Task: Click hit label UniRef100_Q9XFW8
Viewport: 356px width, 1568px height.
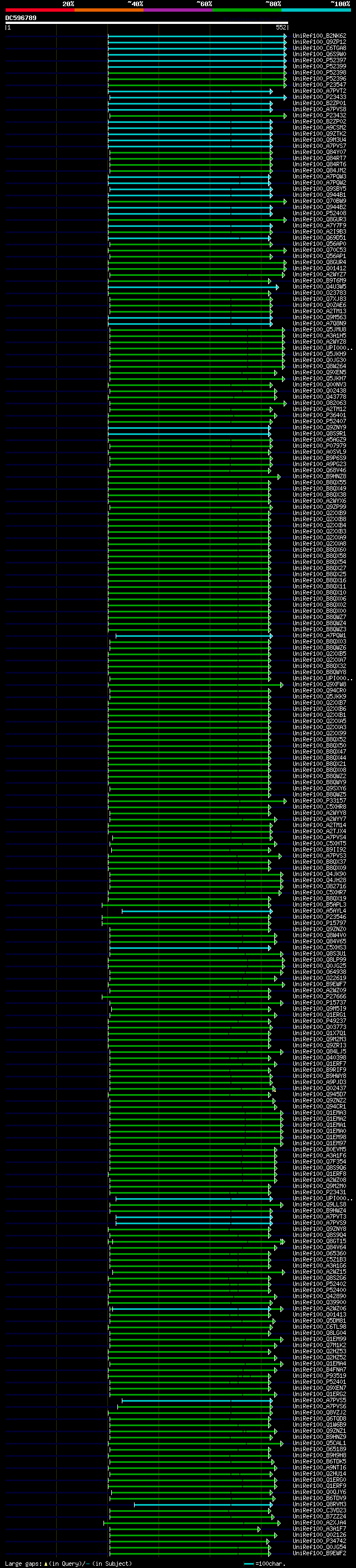Action: pyautogui.click(x=319, y=684)
